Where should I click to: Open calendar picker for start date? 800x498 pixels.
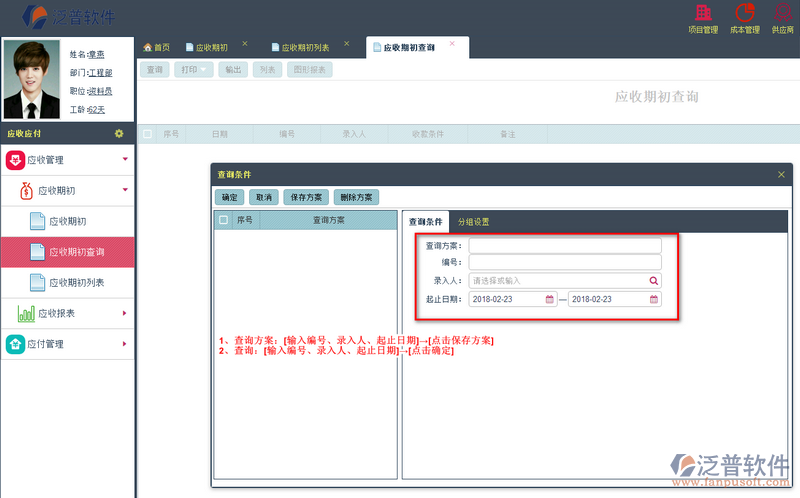point(549,299)
